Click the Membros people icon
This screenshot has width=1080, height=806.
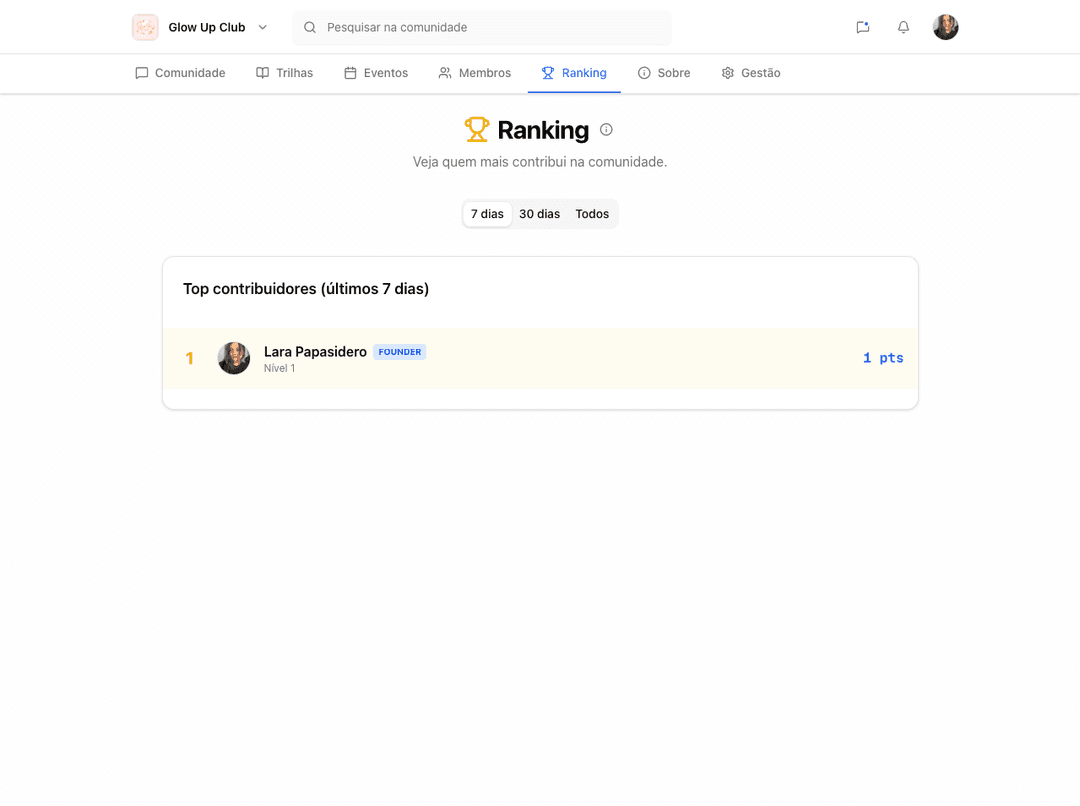click(x=444, y=72)
